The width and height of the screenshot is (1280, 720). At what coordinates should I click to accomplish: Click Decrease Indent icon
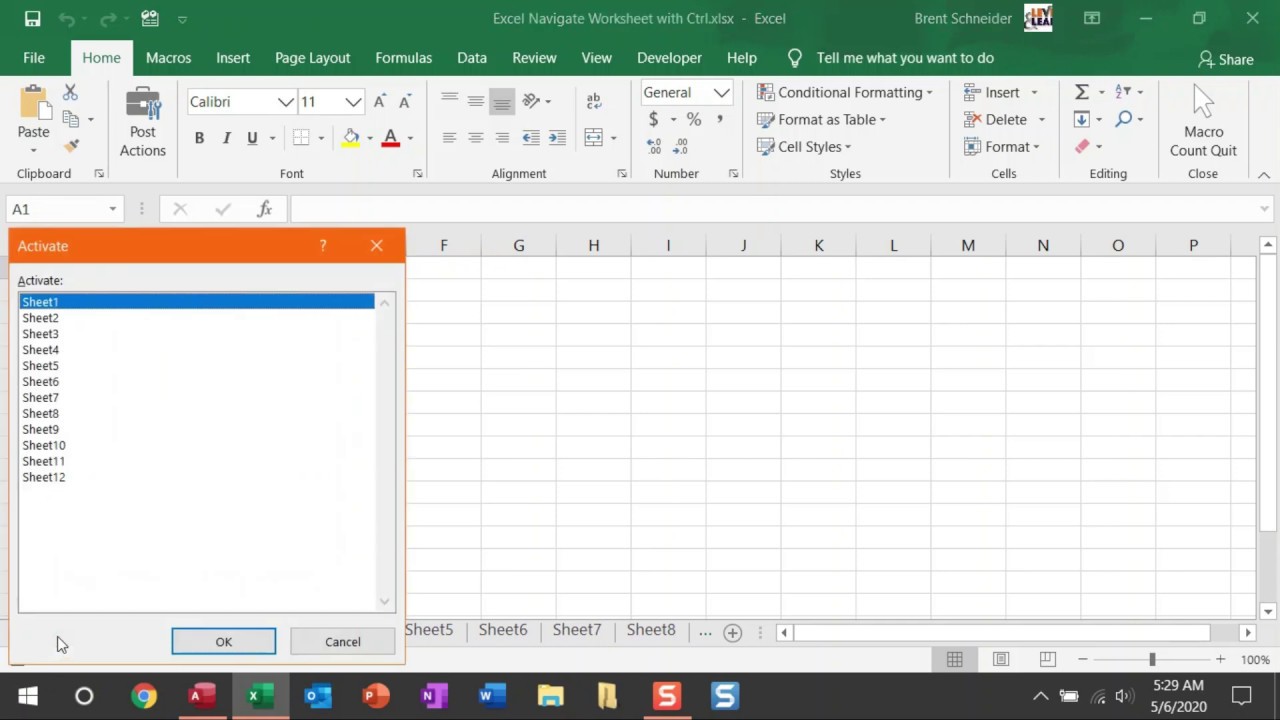pyautogui.click(x=531, y=138)
